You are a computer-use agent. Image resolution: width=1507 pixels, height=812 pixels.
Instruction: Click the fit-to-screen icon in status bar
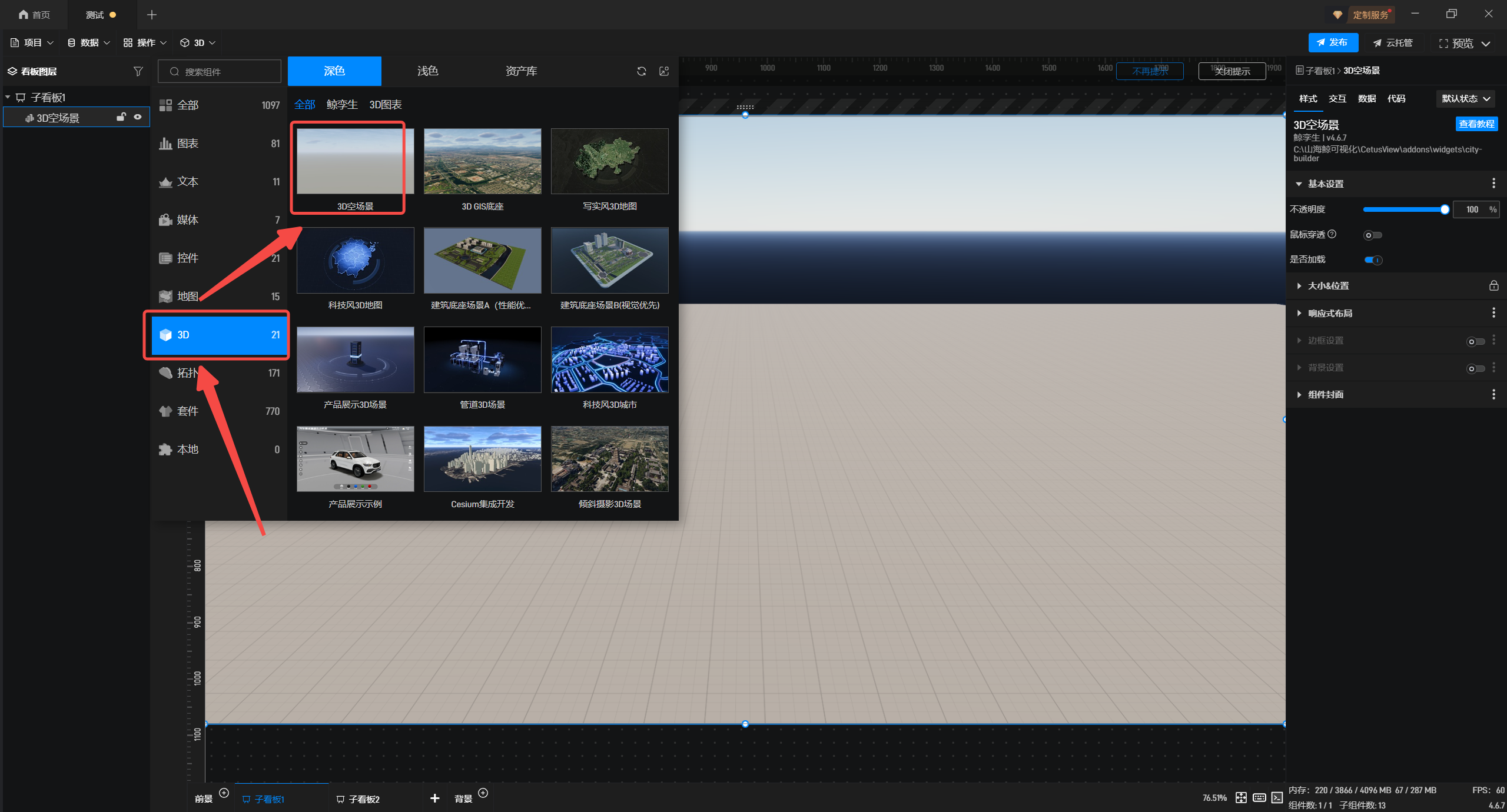pyautogui.click(x=1241, y=797)
